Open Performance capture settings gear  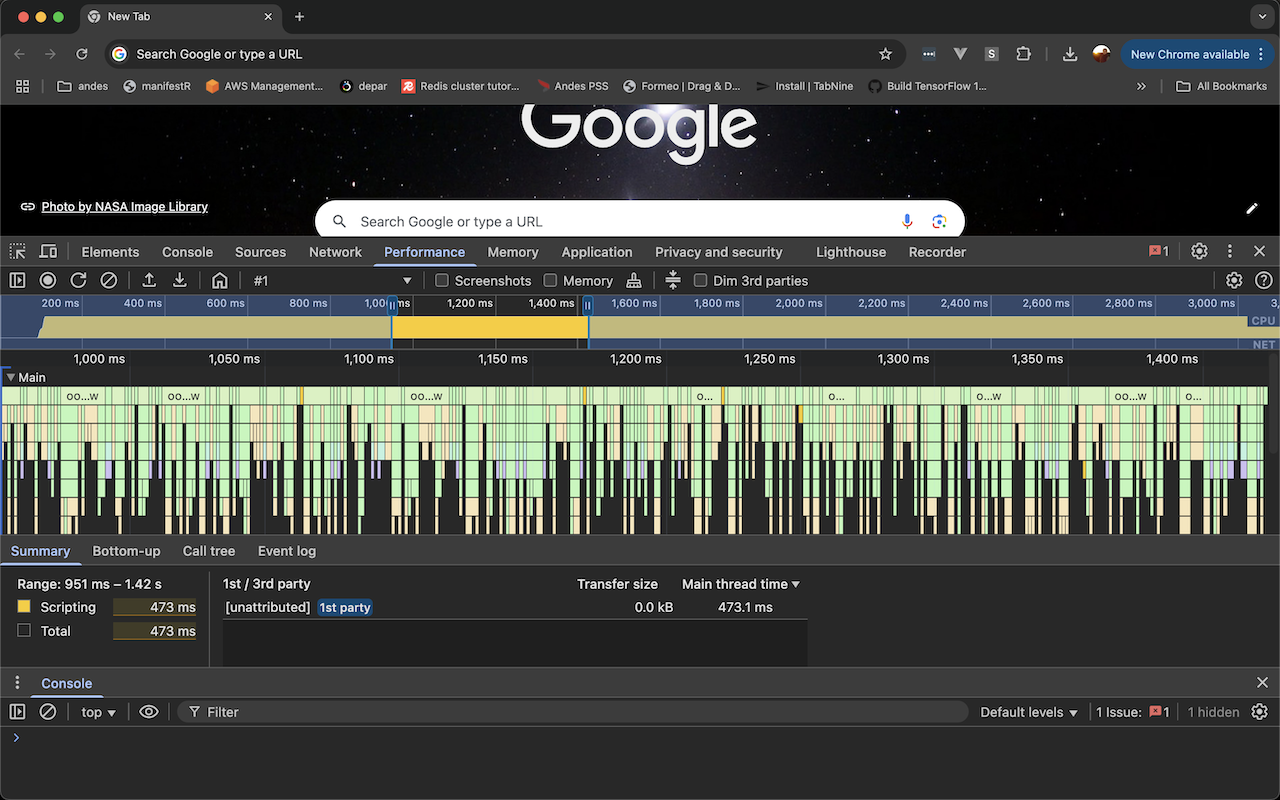point(1234,281)
